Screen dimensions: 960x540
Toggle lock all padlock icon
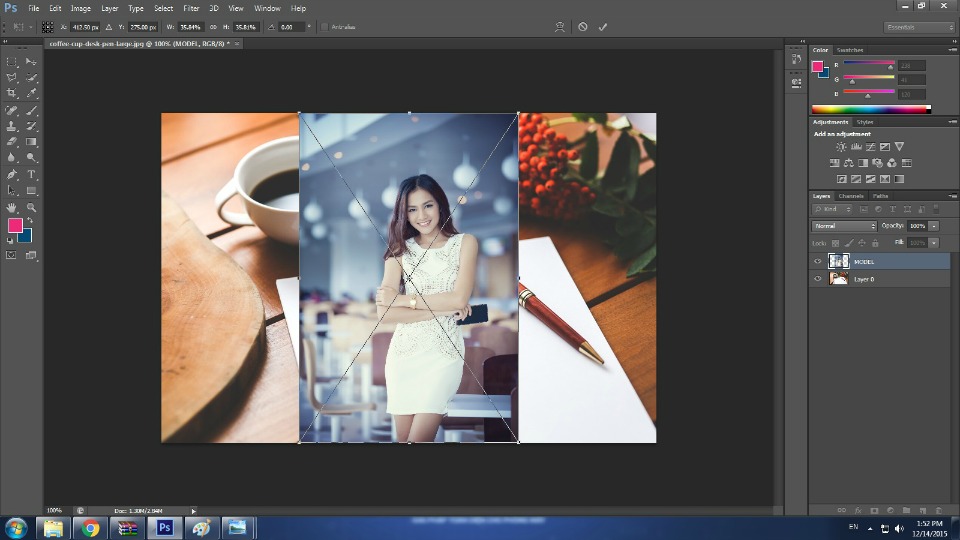pos(876,243)
